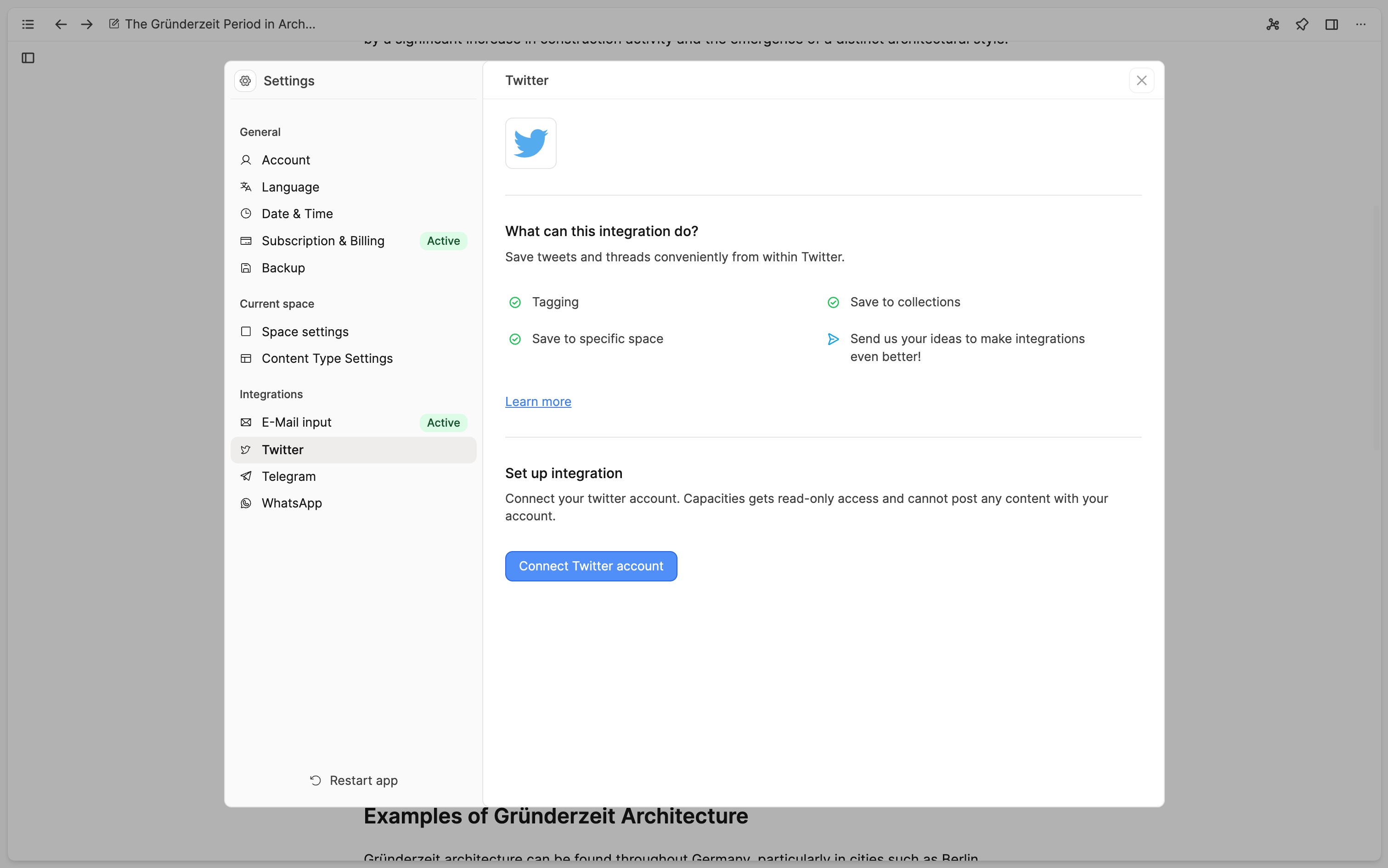Click the Telegram integration icon
Image resolution: width=1388 pixels, height=868 pixels.
(x=246, y=476)
